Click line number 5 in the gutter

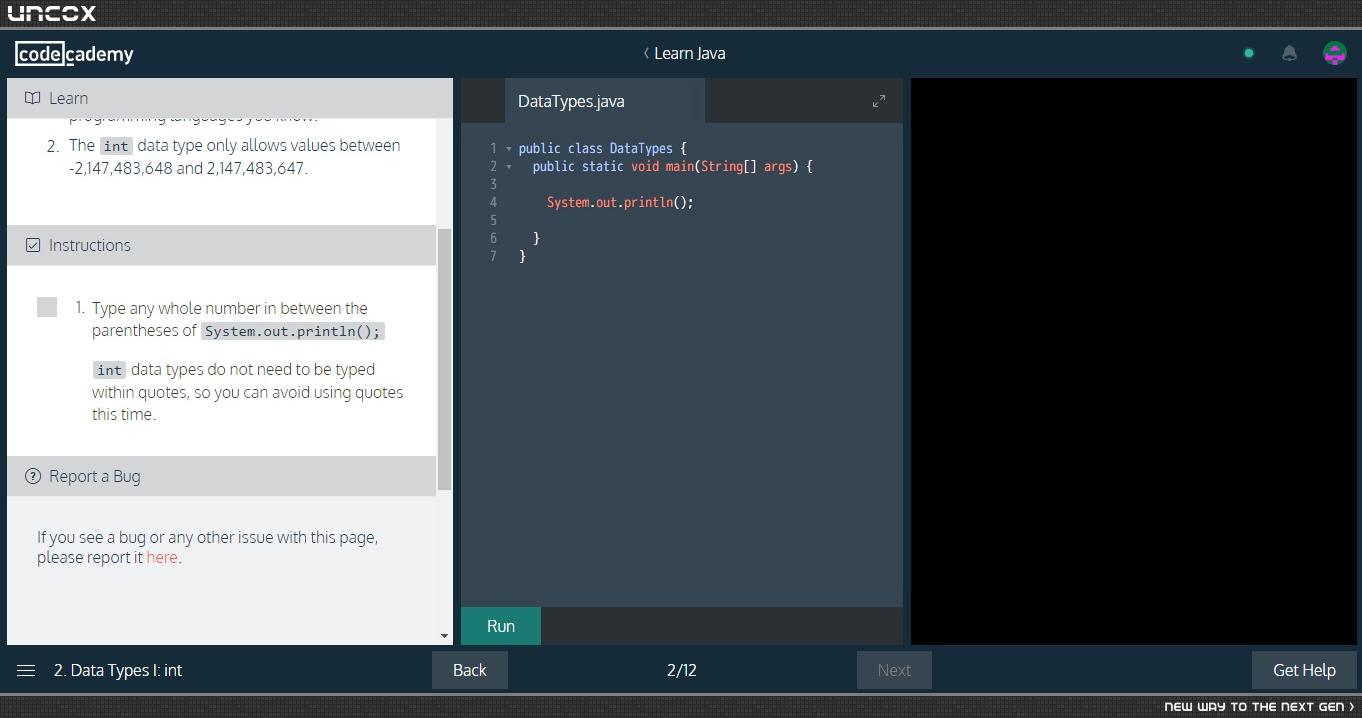tap(493, 221)
